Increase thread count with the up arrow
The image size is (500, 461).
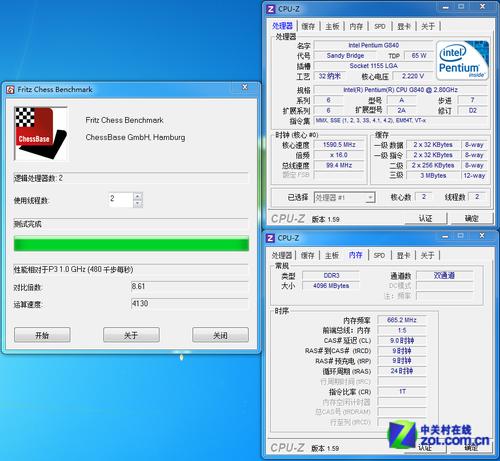click(x=138, y=196)
